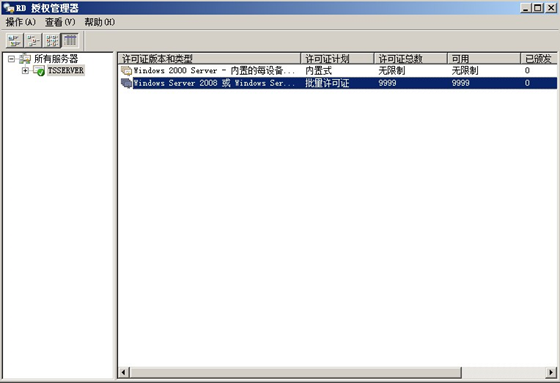
Task: Open the 帮助(H) menu
Action: 100,22
